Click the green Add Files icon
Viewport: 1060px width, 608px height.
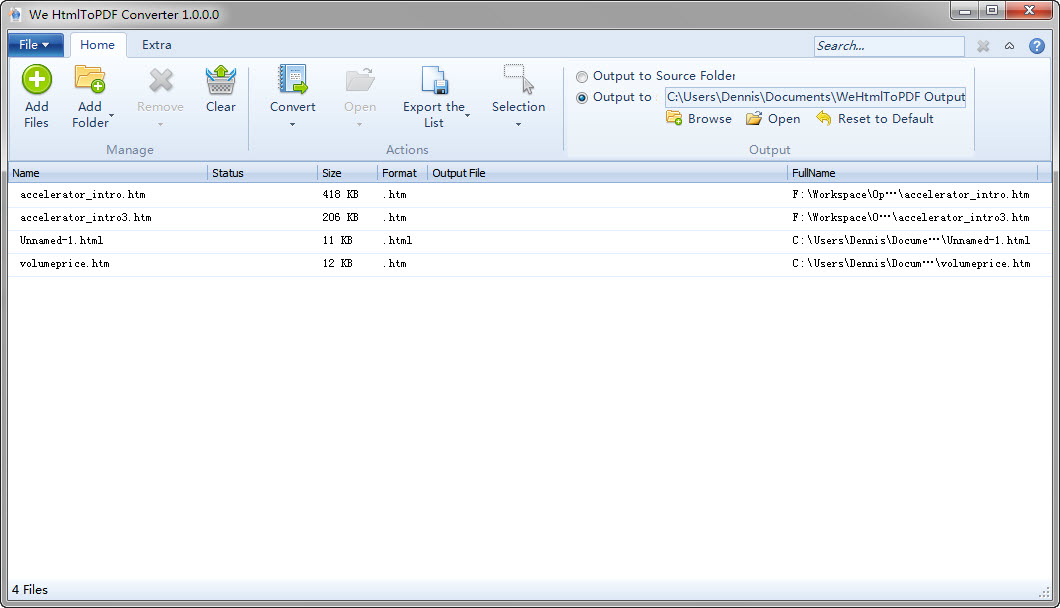pyautogui.click(x=37, y=80)
